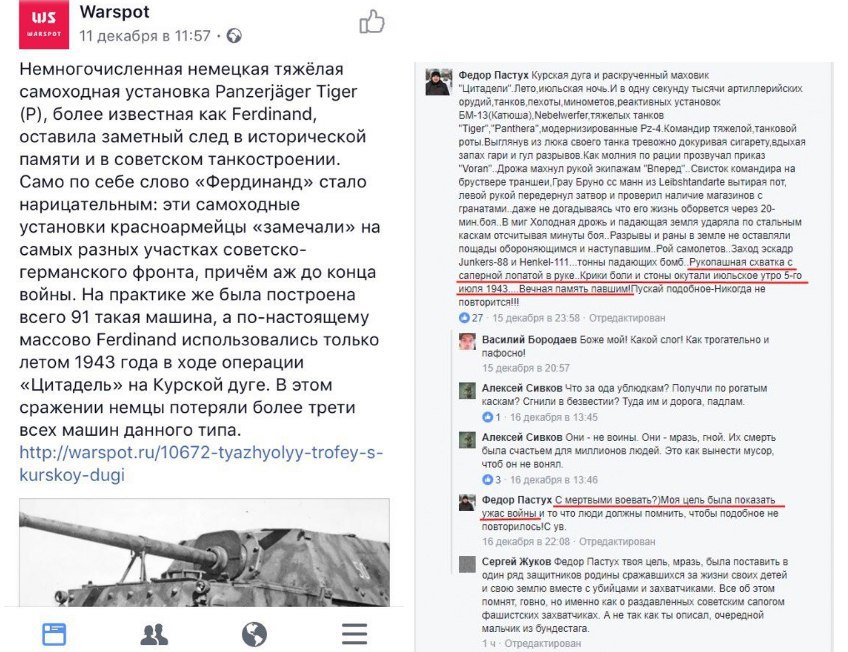Click the Warspot page name
848x652 pixels.
115,12
